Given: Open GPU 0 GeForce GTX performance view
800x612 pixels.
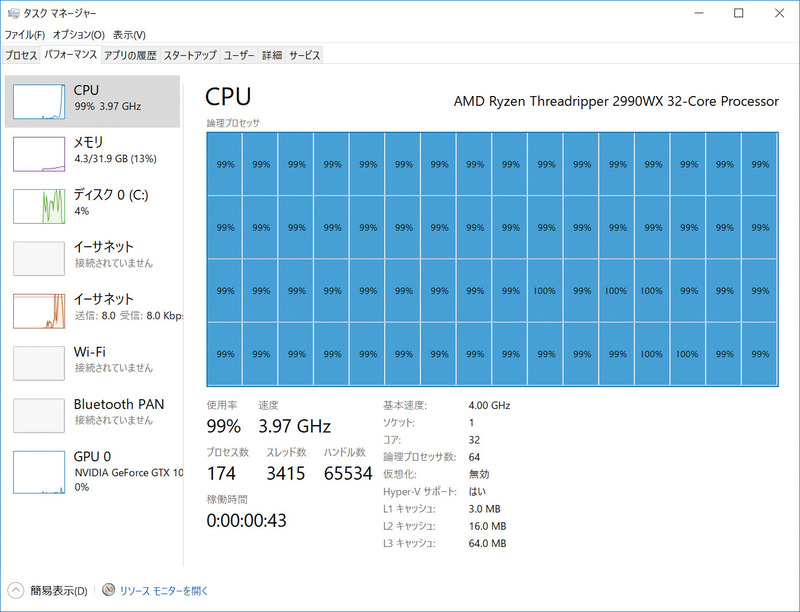Looking at the screenshot, I should [90, 472].
